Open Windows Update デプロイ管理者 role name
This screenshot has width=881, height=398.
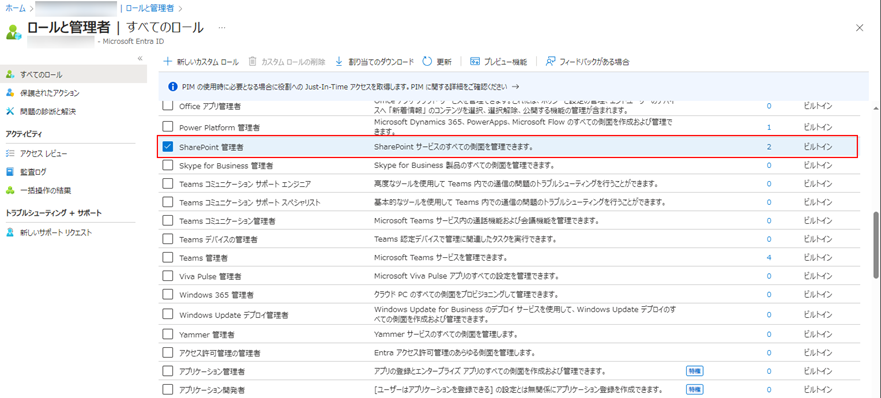click(x=233, y=315)
